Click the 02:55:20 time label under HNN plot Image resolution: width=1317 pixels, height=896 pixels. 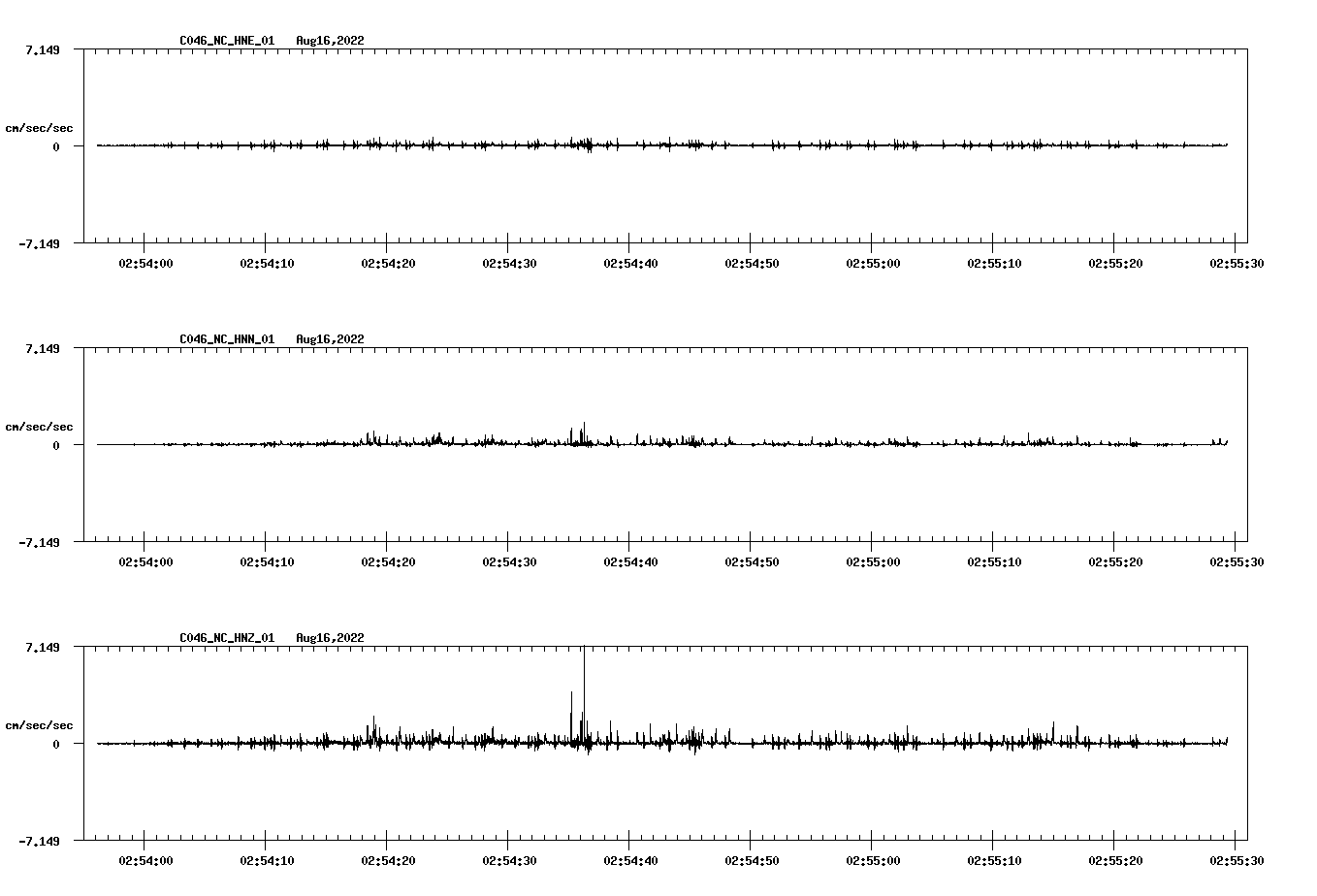pyautogui.click(x=1116, y=561)
